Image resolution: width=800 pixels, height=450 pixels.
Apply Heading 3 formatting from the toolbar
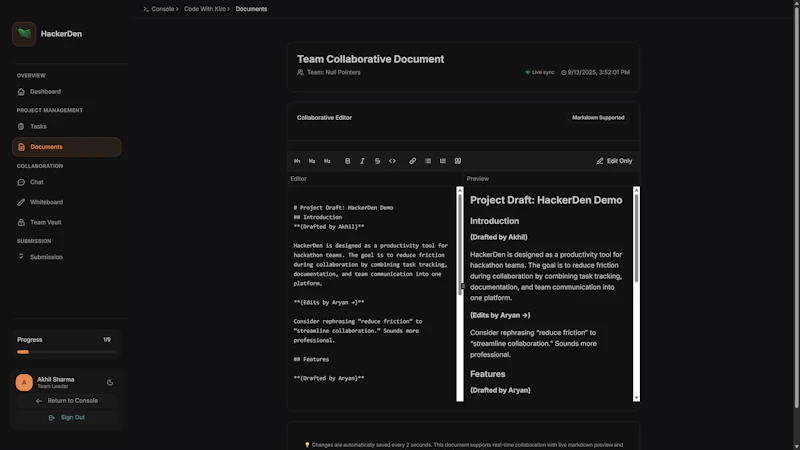click(x=327, y=161)
